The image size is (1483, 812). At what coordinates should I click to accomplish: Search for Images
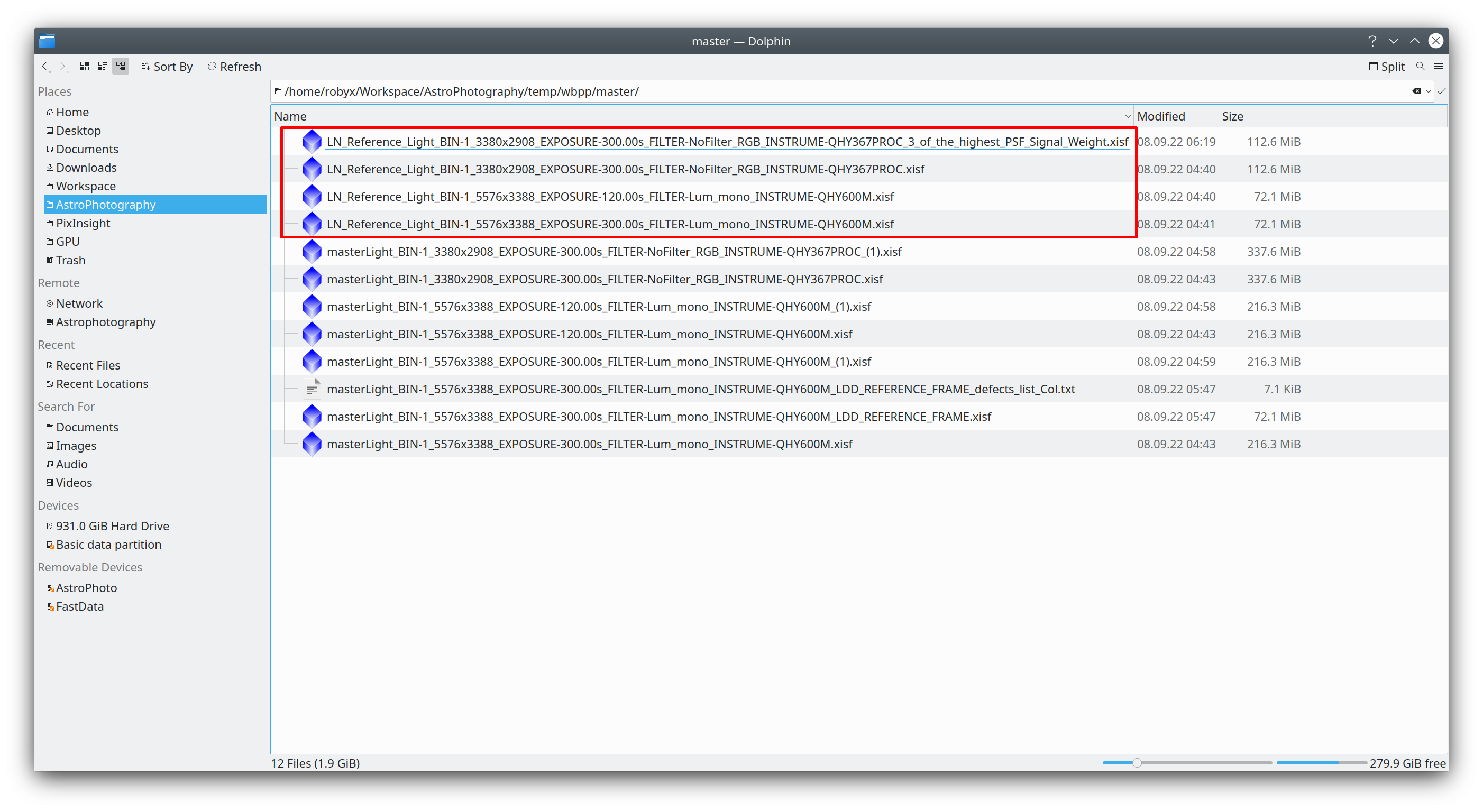[x=76, y=446]
